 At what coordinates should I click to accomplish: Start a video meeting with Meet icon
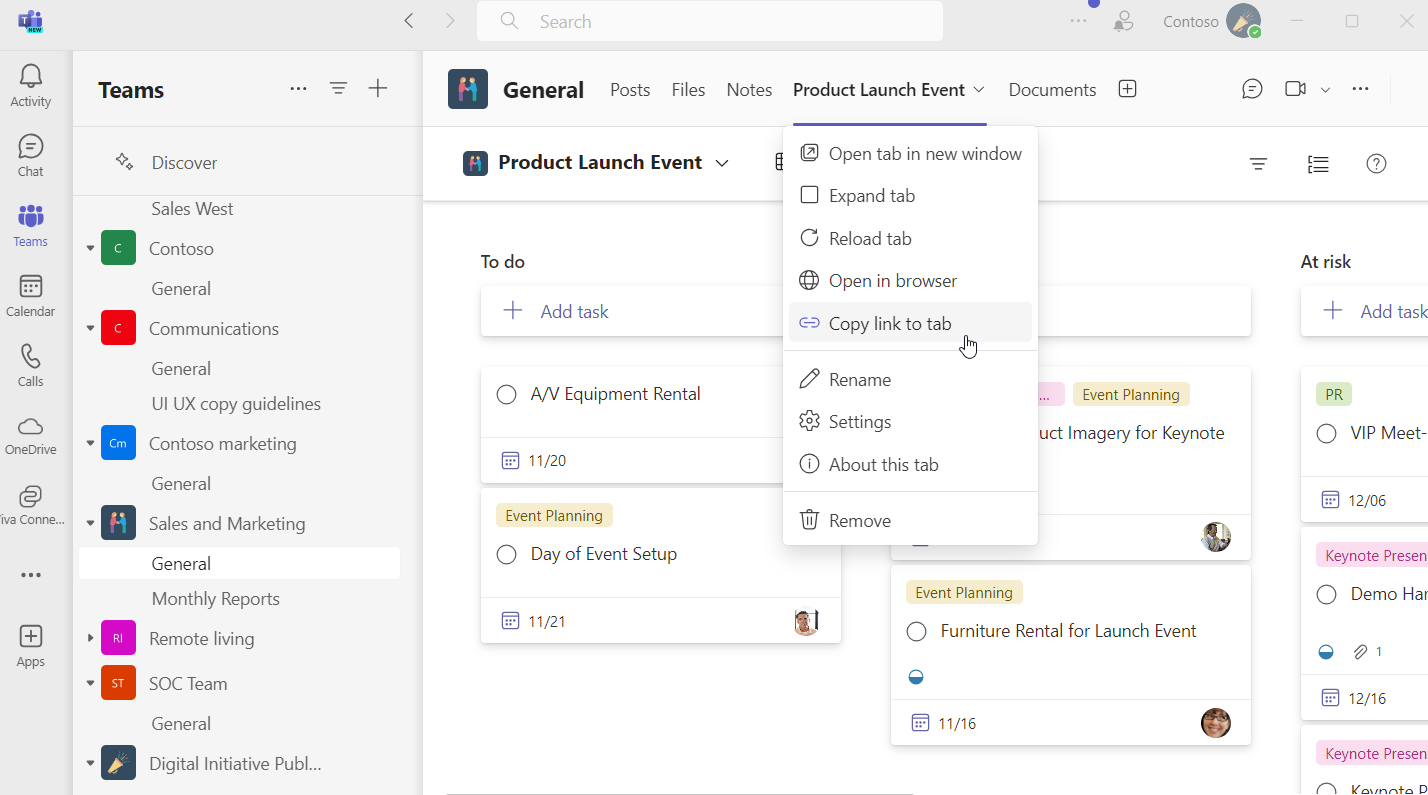point(1296,89)
